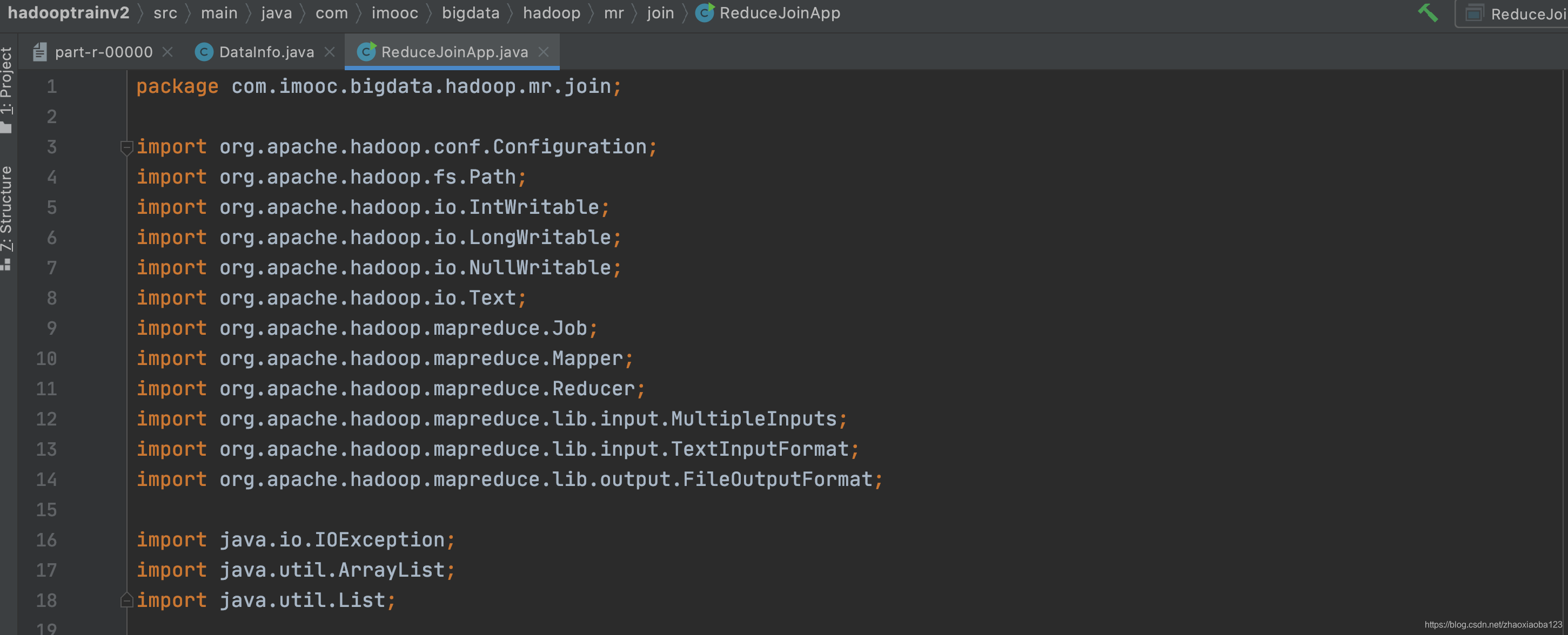Click the hadooptrainv2 breadcrumb
Viewport: 1568px width, 635px height.
69,13
